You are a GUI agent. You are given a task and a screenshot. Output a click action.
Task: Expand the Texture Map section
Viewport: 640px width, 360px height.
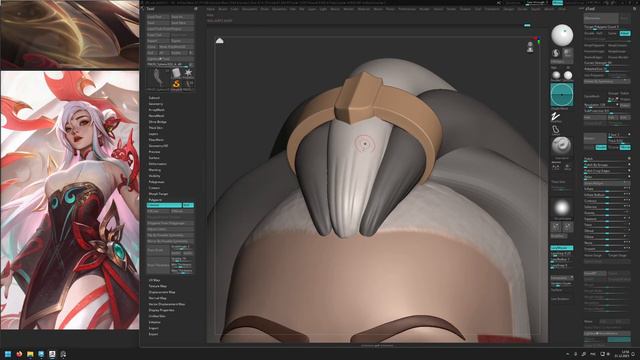click(158, 286)
